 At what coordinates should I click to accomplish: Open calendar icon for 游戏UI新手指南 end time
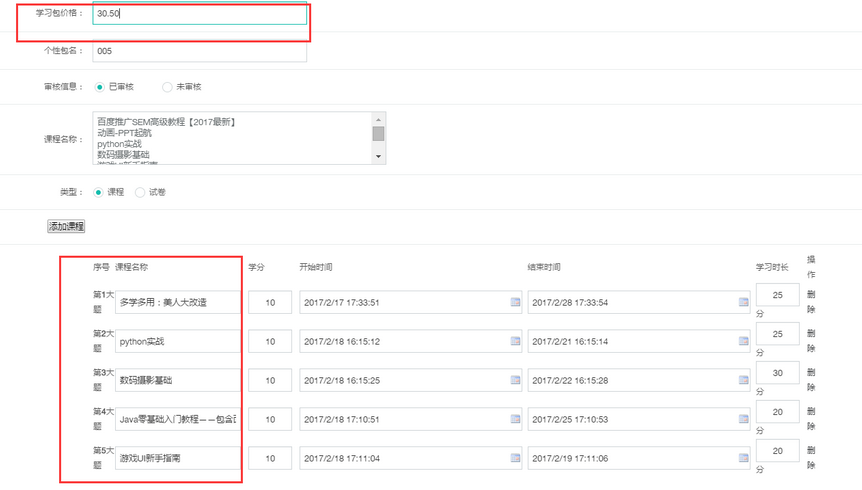[743, 458]
